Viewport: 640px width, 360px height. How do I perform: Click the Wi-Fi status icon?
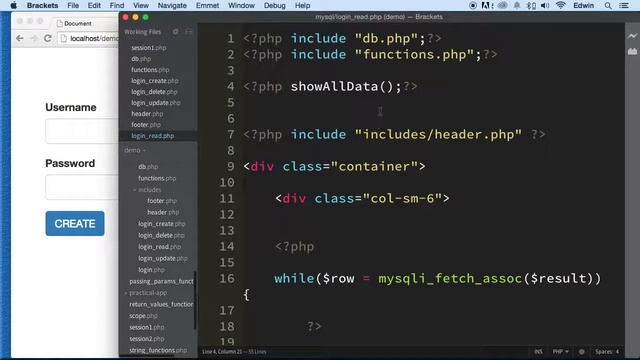pos(561,5)
